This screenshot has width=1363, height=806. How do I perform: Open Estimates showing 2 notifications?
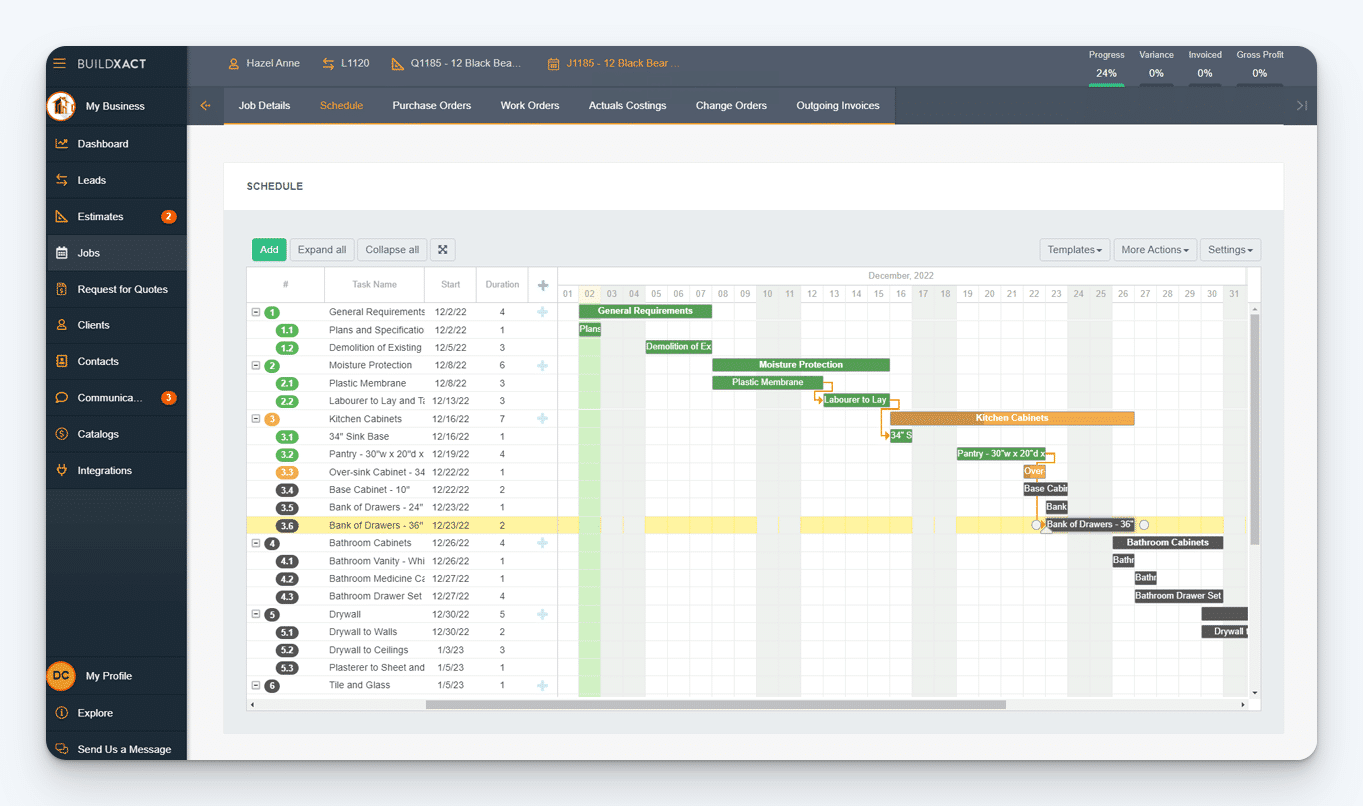click(101, 216)
